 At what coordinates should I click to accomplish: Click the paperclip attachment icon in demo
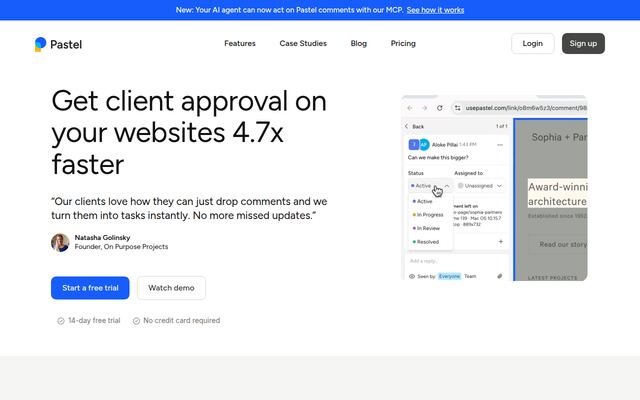pyautogui.click(x=500, y=276)
